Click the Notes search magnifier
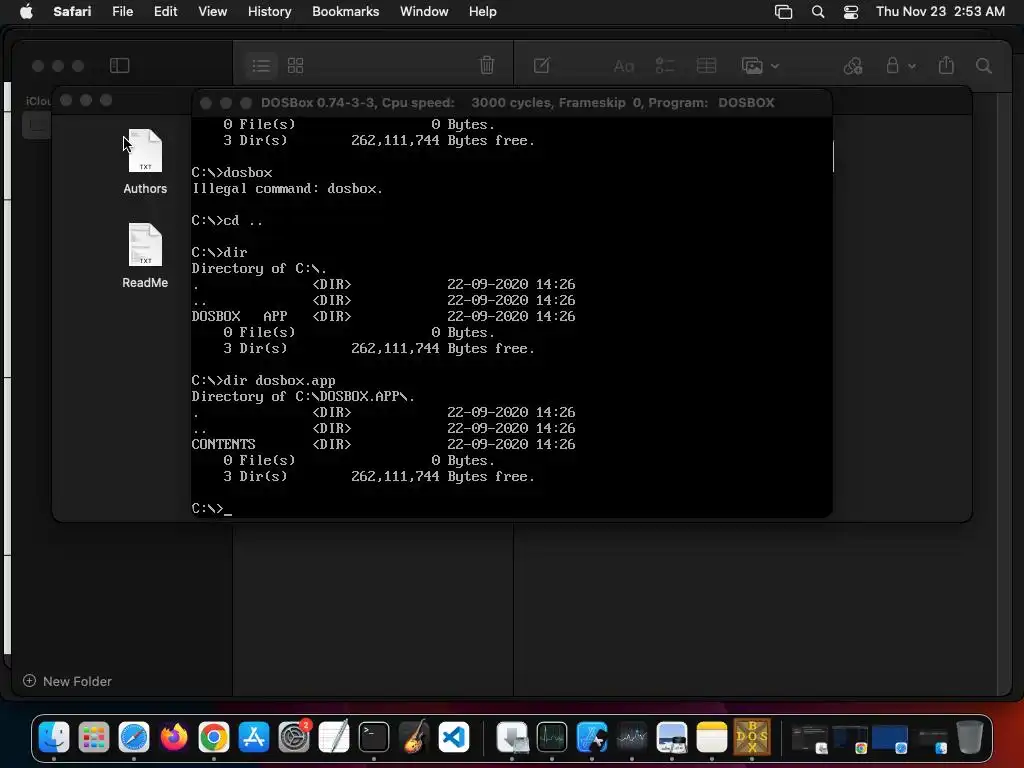1024x768 pixels. [984, 65]
